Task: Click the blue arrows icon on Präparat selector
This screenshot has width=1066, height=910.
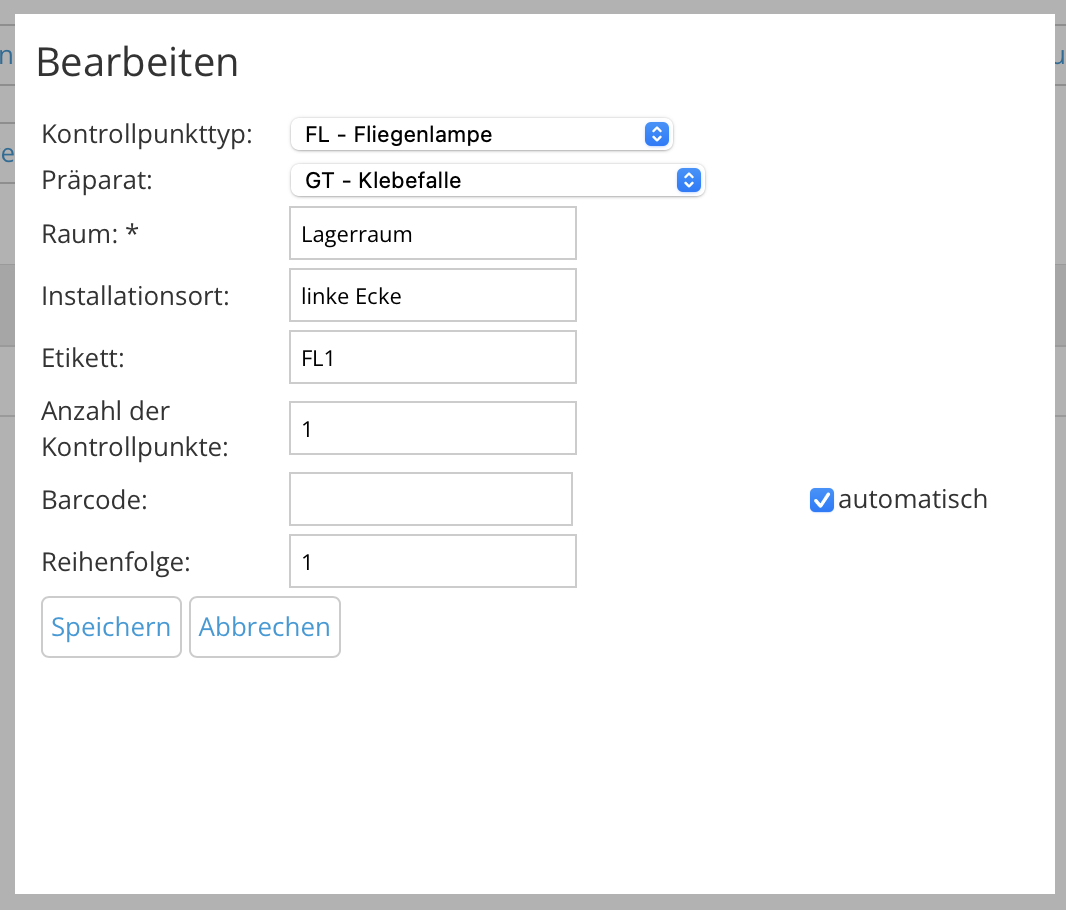Action: coord(687,180)
